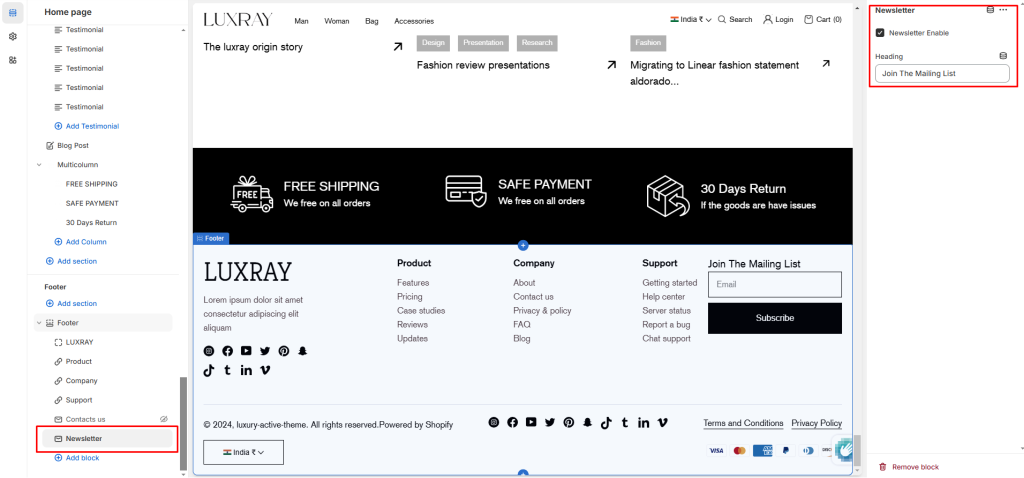Click Pinterest icon under the Lorem ipsum text
Image resolution: width=1024 pixels, height=478 pixels.
point(283,351)
